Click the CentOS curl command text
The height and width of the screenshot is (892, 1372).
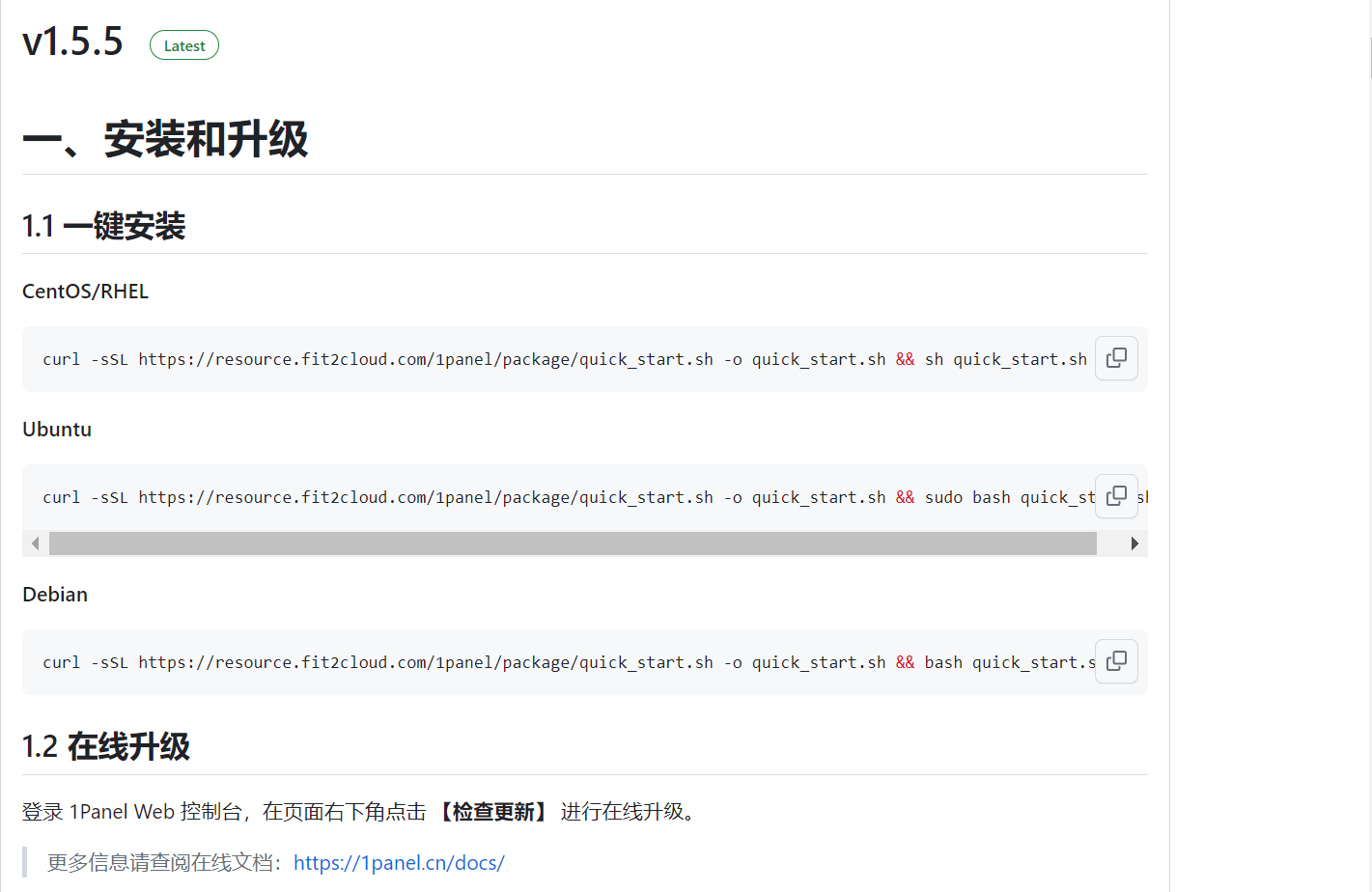[565, 359]
